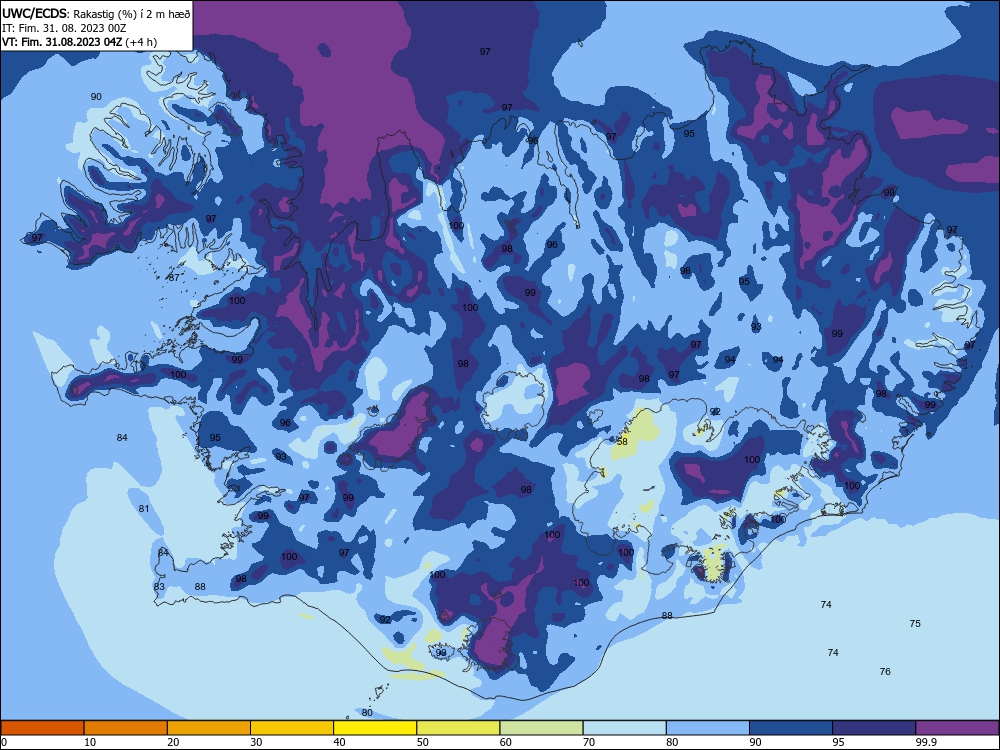Click the map humidity value 81
1000x750 pixels.
pyautogui.click(x=144, y=509)
